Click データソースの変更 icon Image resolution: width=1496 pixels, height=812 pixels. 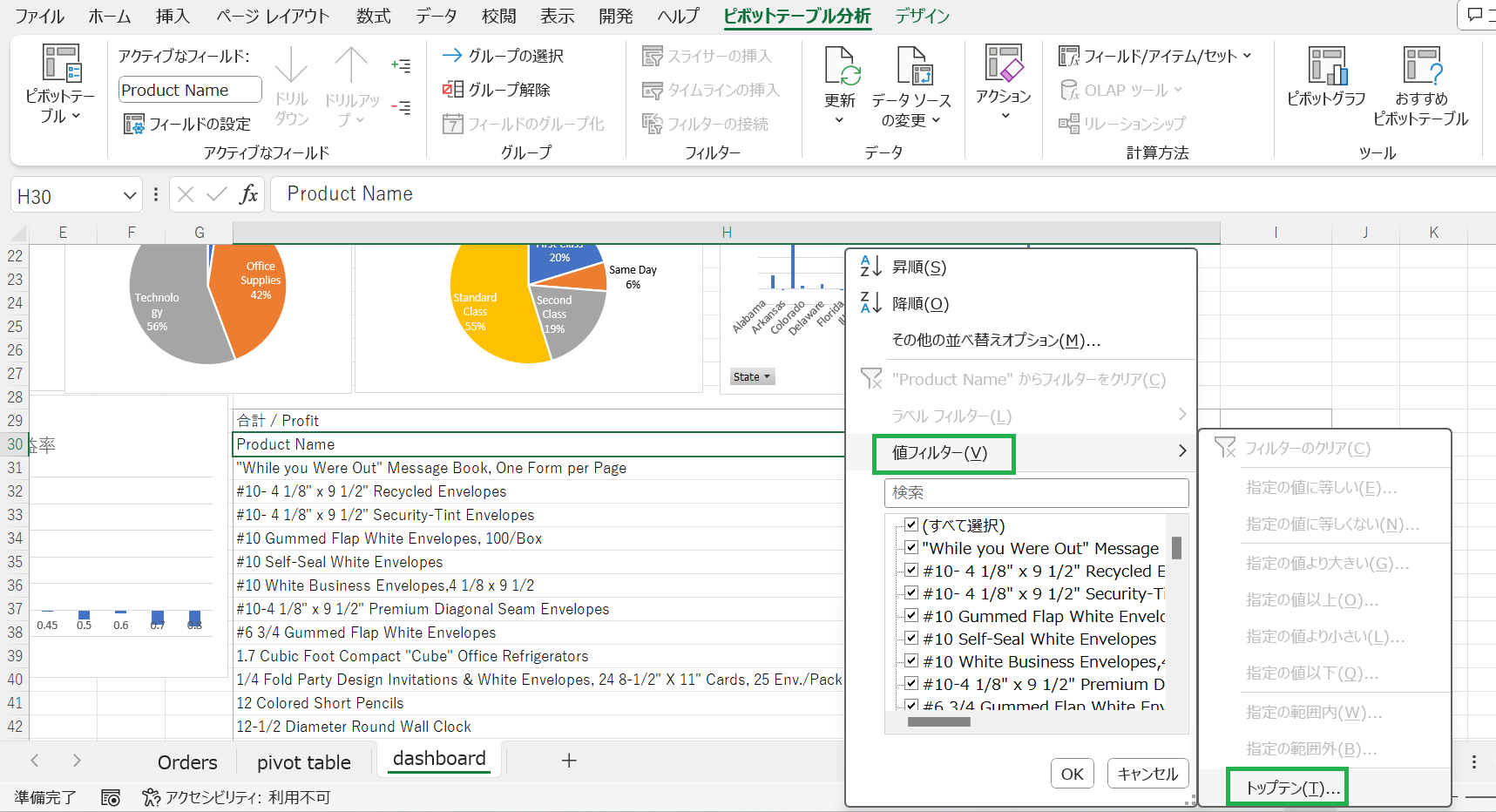click(x=913, y=66)
